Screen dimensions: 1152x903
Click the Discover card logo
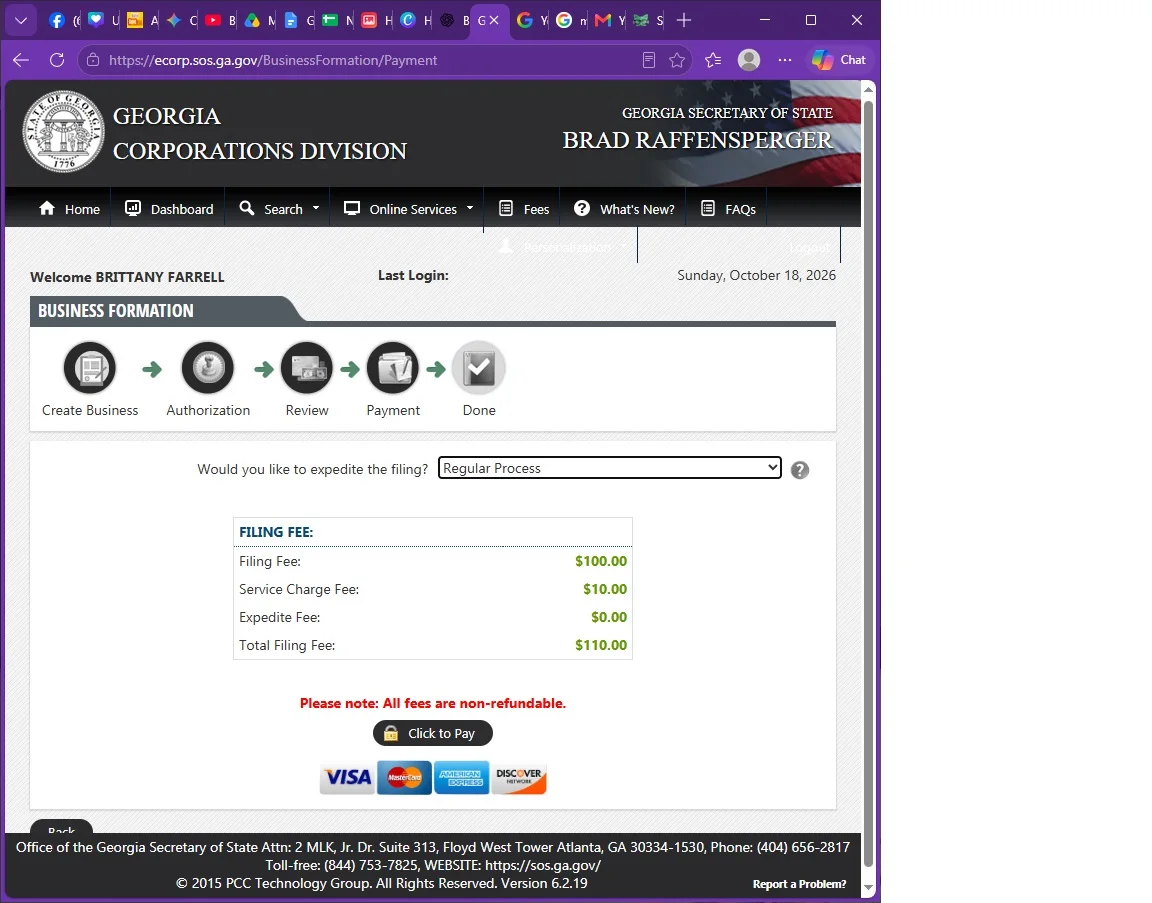coord(519,777)
